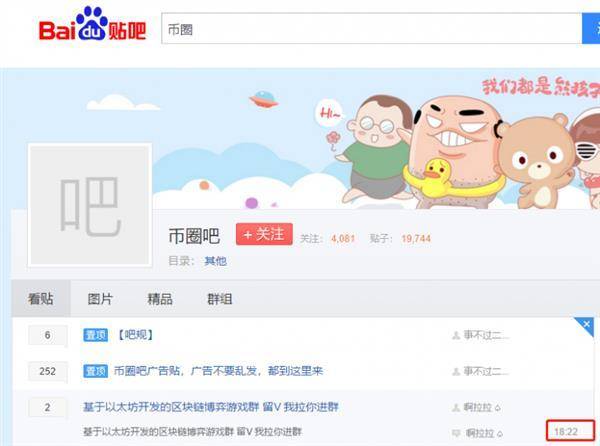600x446 pixels.
Task: Close the thread list corner X icon
Action: tap(586, 325)
